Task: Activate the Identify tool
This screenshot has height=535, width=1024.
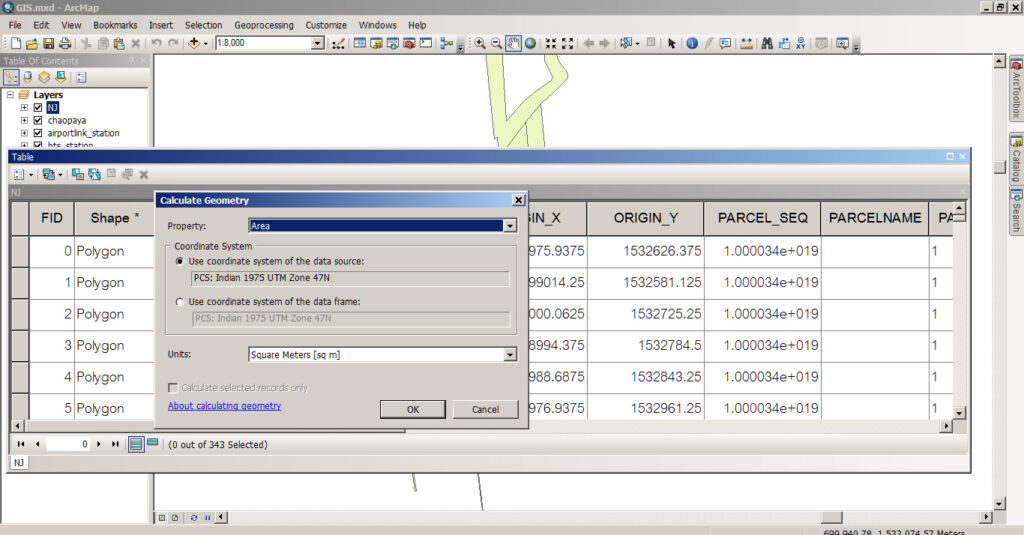Action: click(x=691, y=44)
